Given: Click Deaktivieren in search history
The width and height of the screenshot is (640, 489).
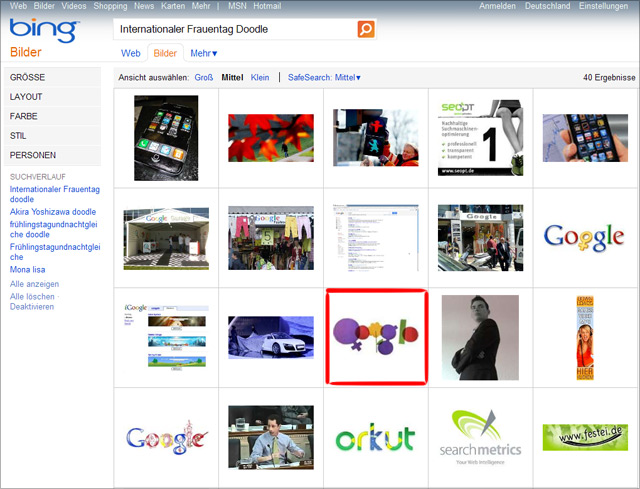Looking at the screenshot, I should [32, 307].
